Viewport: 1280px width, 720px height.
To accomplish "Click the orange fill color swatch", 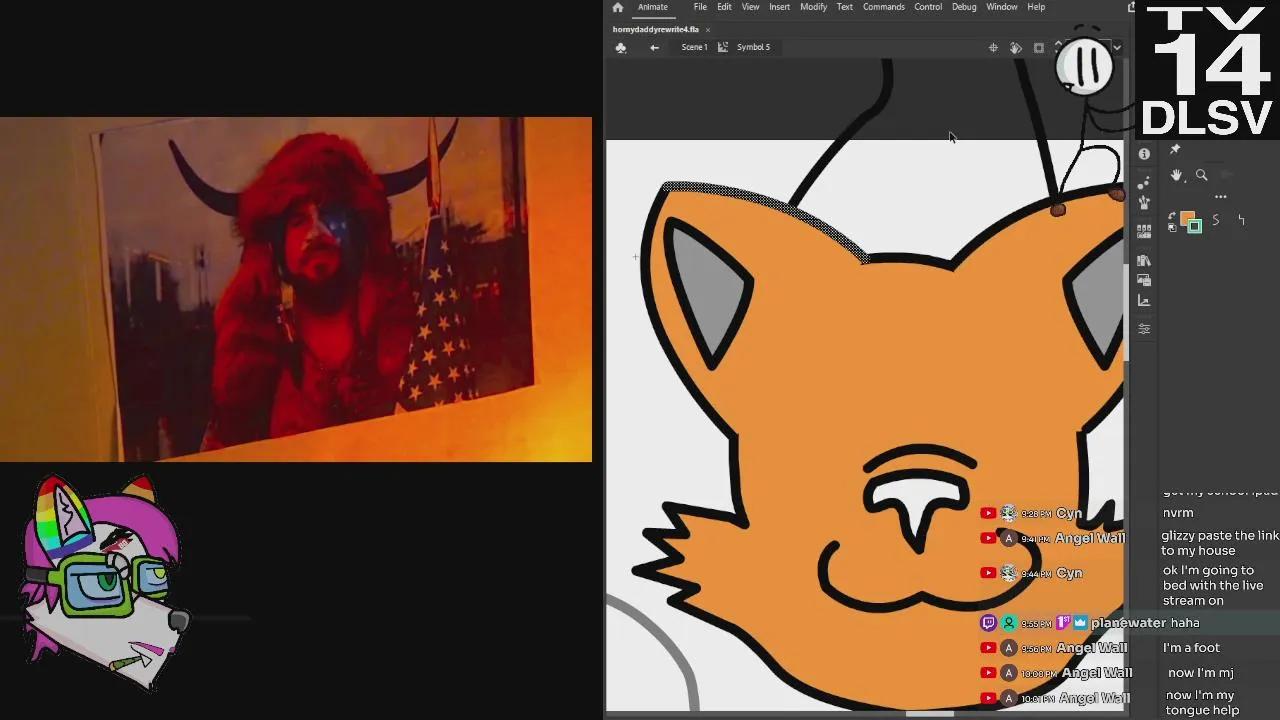I will (1186, 218).
